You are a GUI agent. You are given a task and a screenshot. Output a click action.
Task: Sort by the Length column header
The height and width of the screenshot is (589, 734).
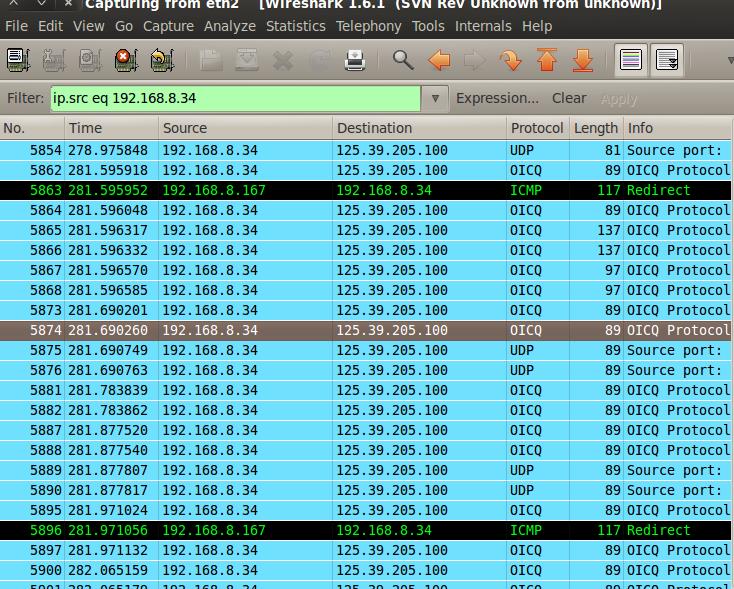point(596,128)
